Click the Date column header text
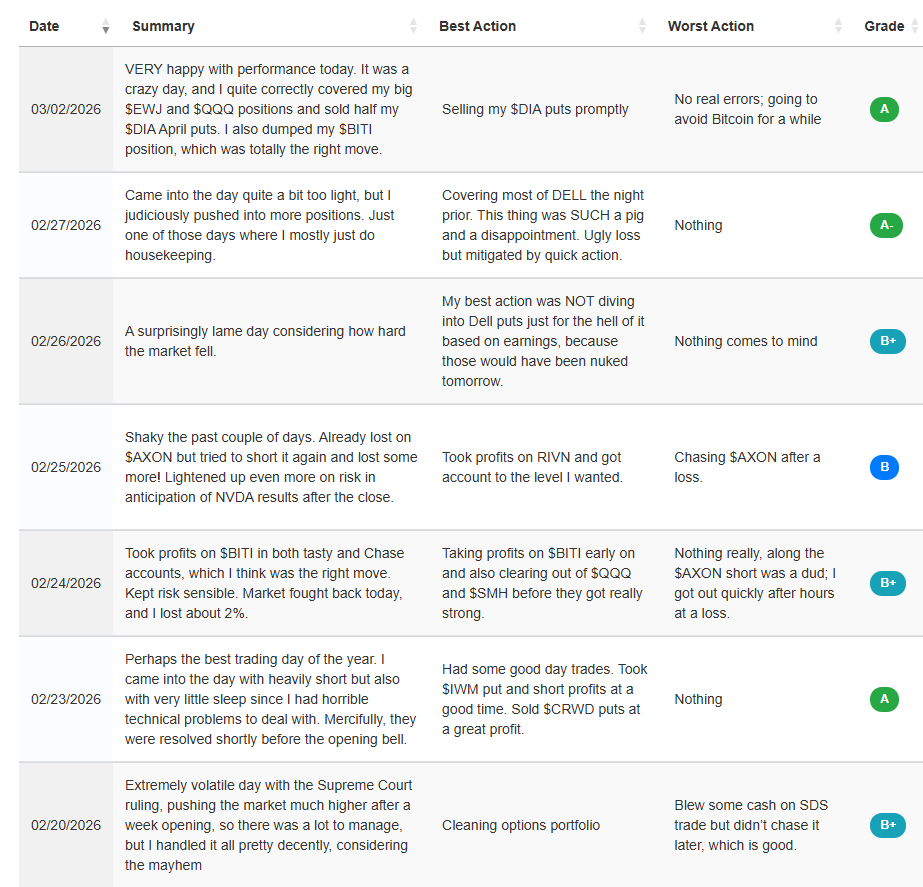Image resolution: width=923 pixels, height=887 pixels. [44, 26]
